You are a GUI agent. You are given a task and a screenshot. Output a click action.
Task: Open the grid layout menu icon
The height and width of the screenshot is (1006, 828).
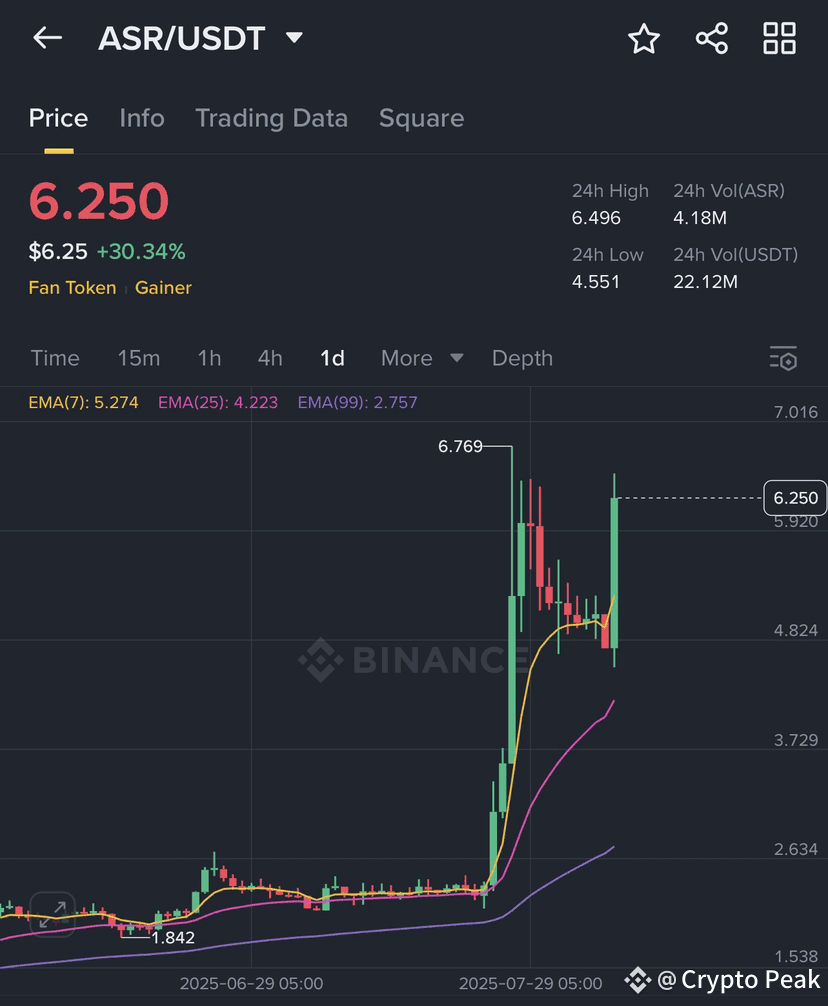click(779, 38)
